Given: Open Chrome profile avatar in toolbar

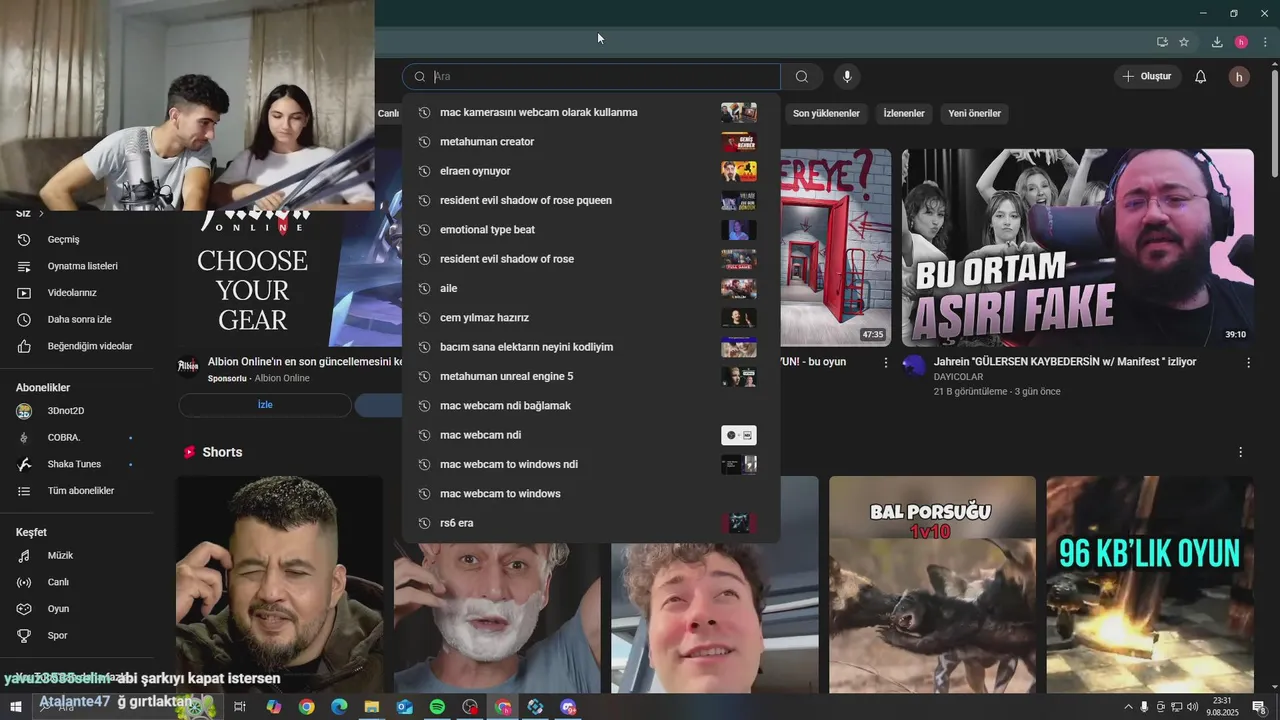Looking at the screenshot, I should [1241, 42].
